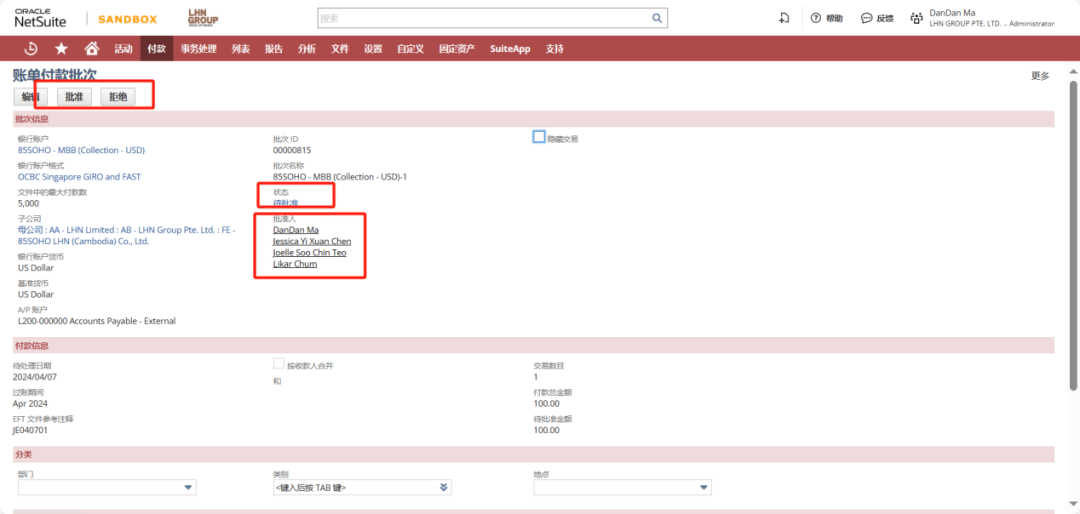Click the 帮助 help icon

(x=816, y=19)
